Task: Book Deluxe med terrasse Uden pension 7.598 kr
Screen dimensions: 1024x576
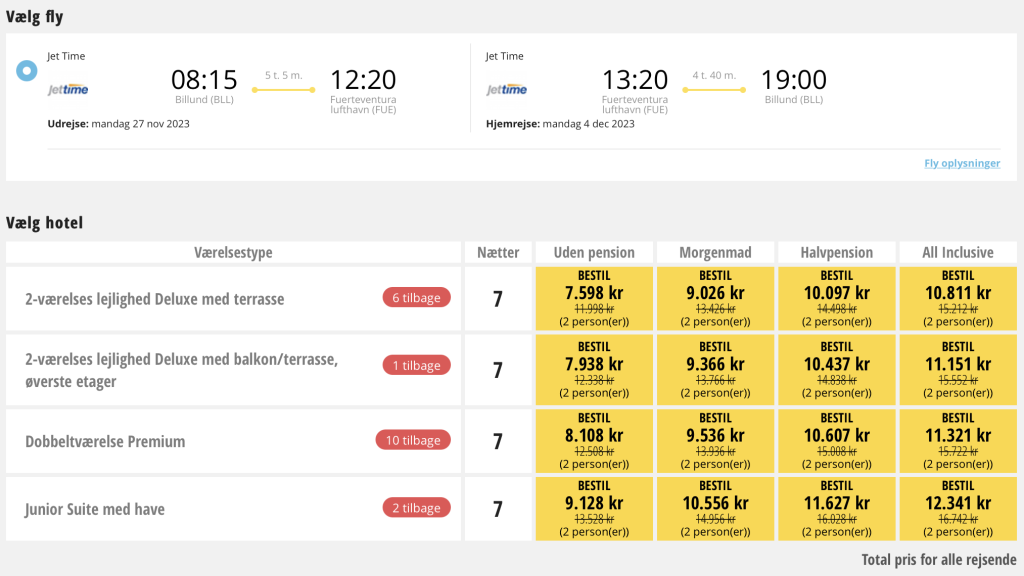Action: click(594, 298)
